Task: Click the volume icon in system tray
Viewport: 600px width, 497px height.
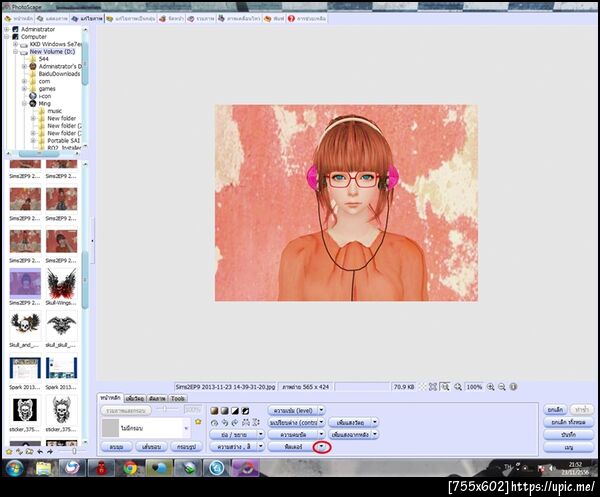Action: (x=551, y=468)
